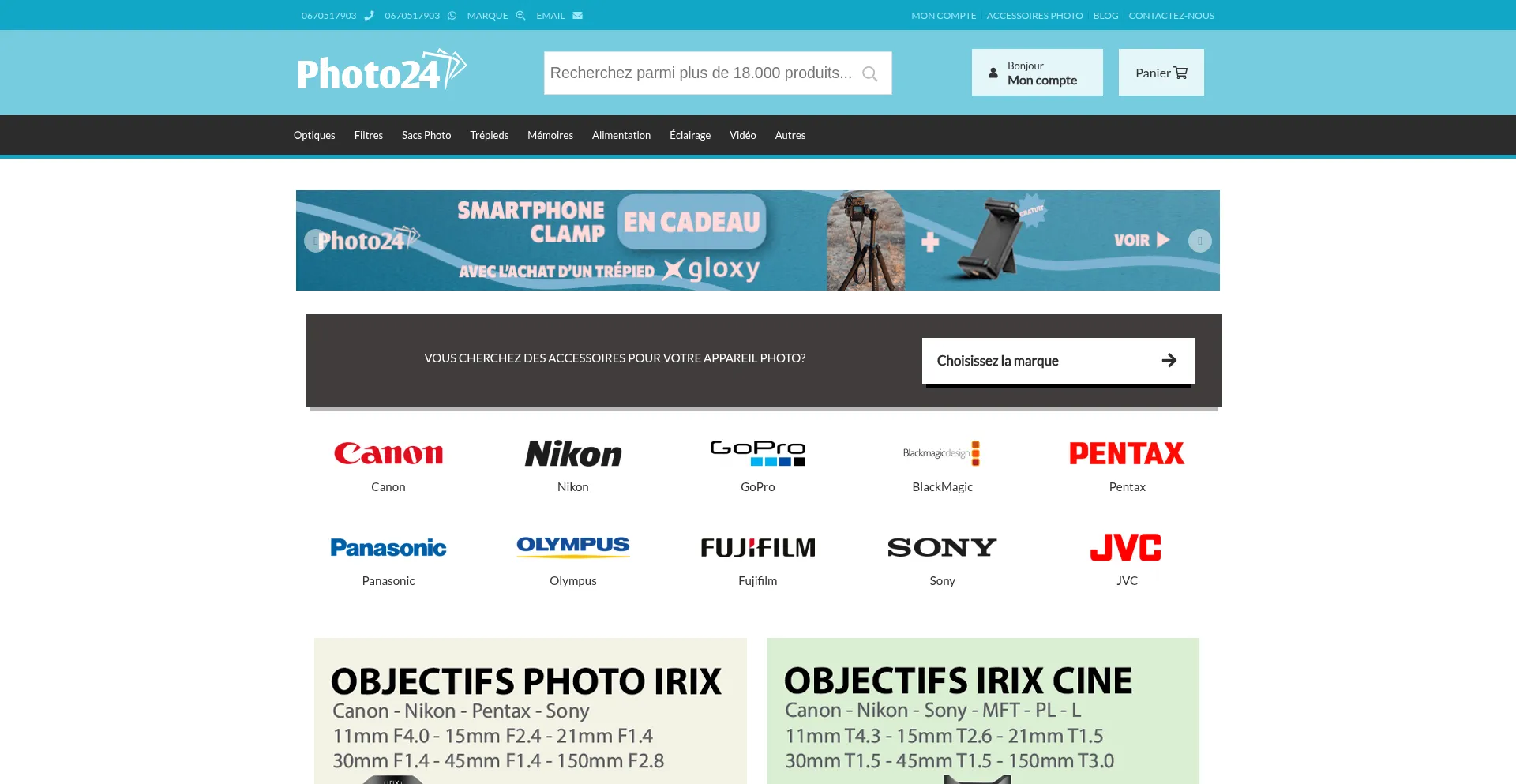1516x784 pixels.
Task: Advance banner carousel with right arrow
Action: click(1199, 241)
